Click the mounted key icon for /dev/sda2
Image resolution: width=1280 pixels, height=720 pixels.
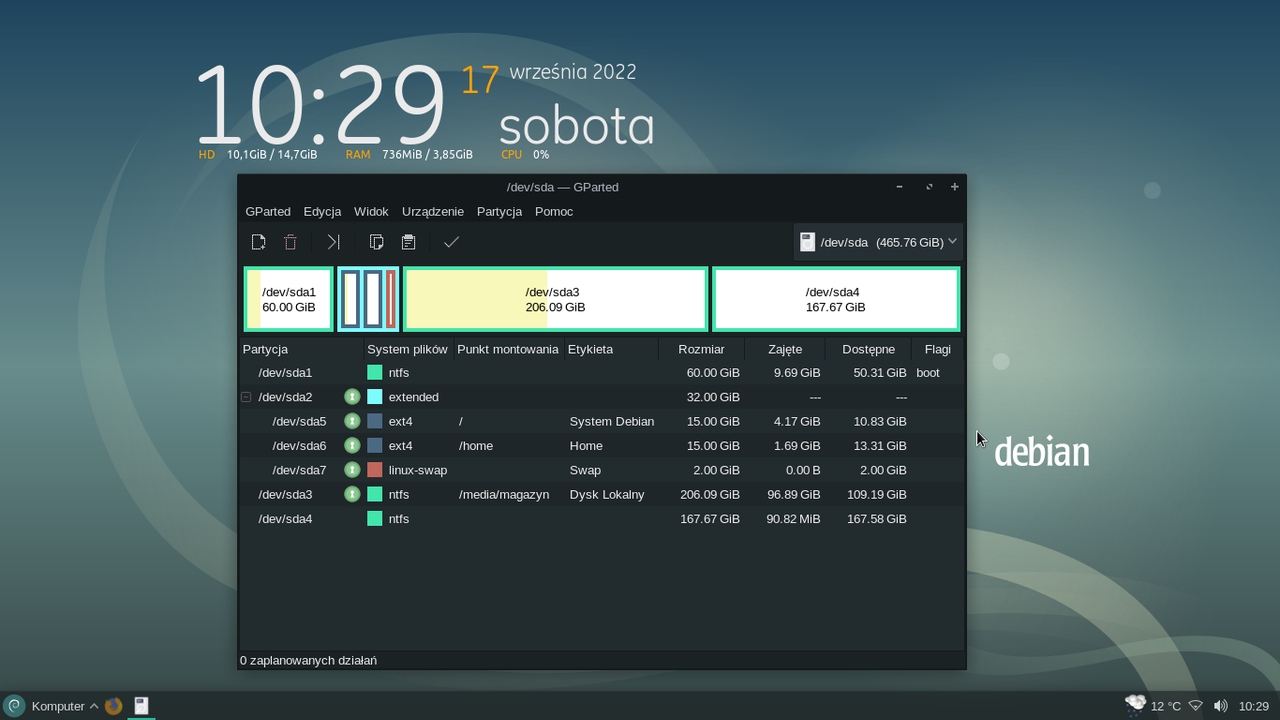(352, 397)
